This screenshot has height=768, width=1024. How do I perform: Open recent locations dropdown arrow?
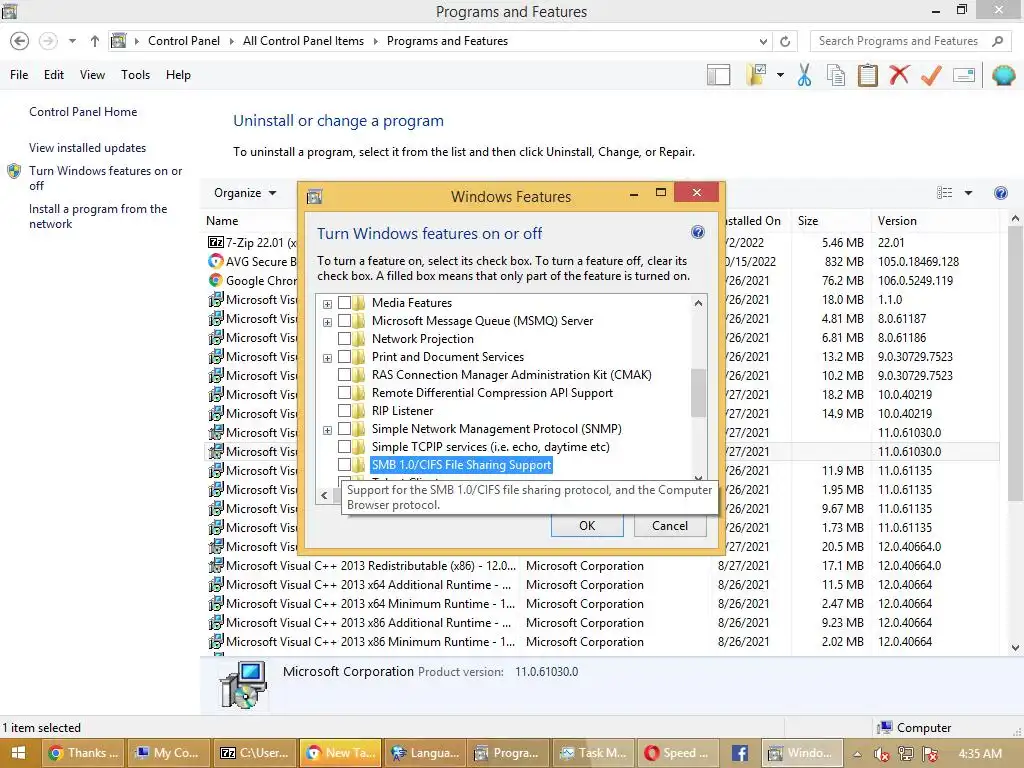click(x=72, y=41)
